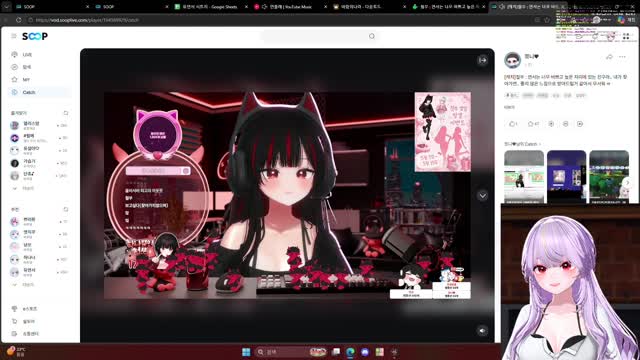Click the thumbs-up like icon
The height and width of the screenshot is (360, 640).
click(x=512, y=124)
